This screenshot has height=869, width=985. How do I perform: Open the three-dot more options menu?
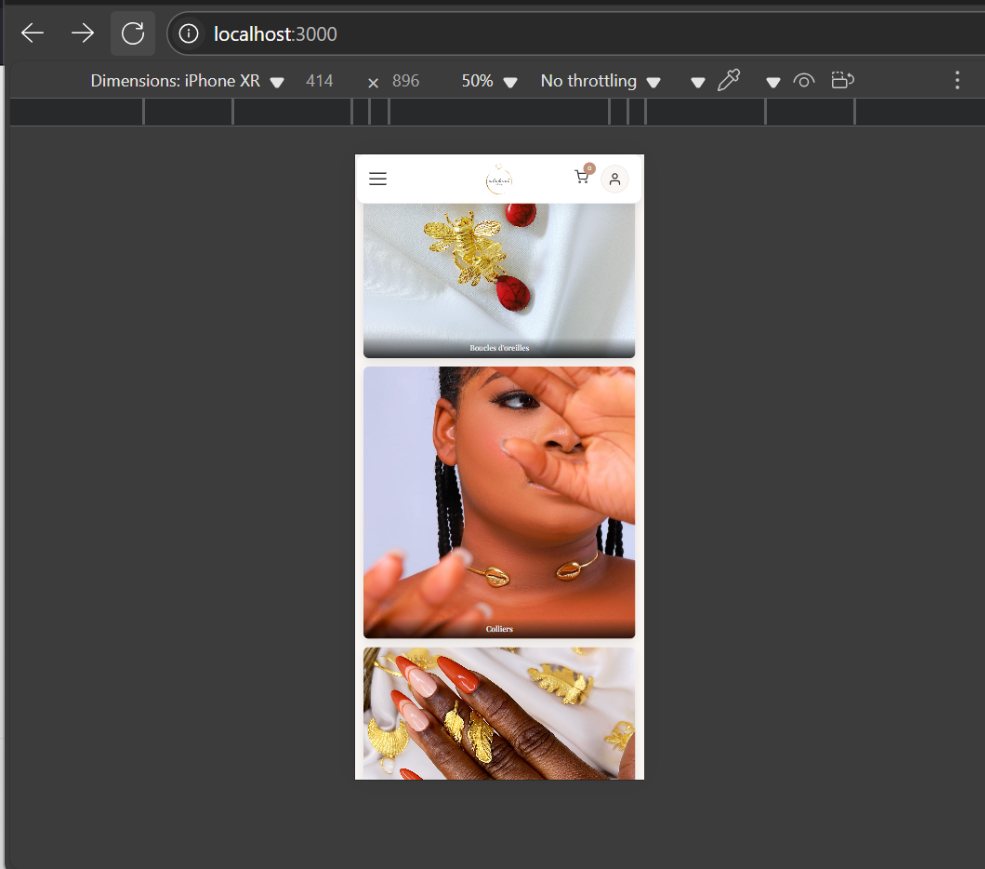click(x=957, y=81)
